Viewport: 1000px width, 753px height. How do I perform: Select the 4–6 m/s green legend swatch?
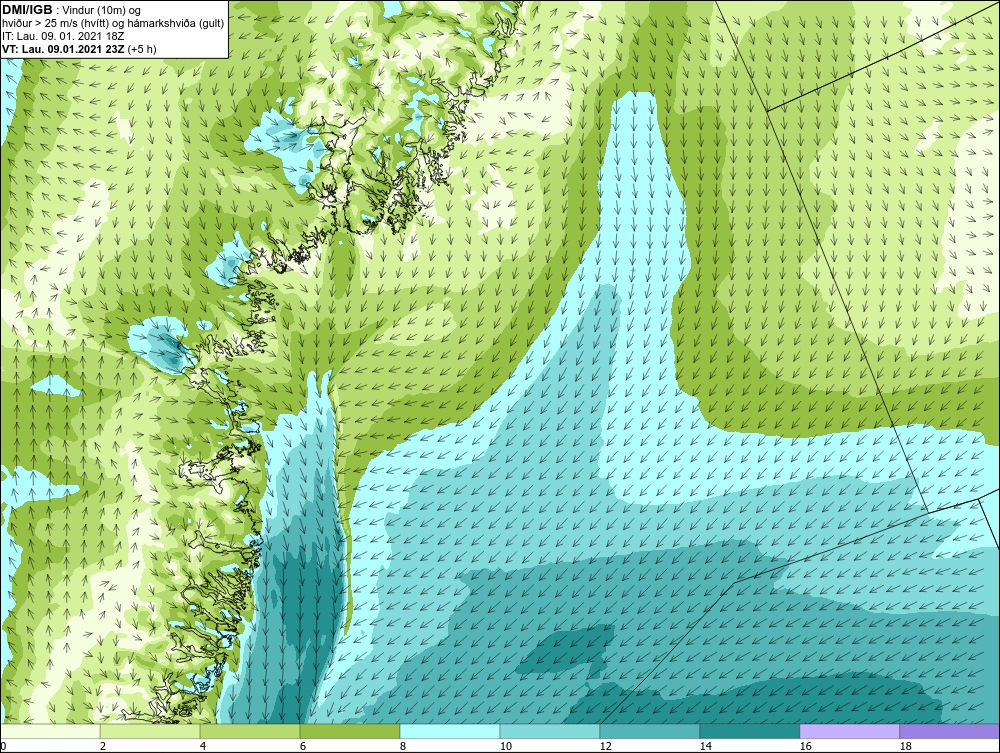click(x=250, y=731)
